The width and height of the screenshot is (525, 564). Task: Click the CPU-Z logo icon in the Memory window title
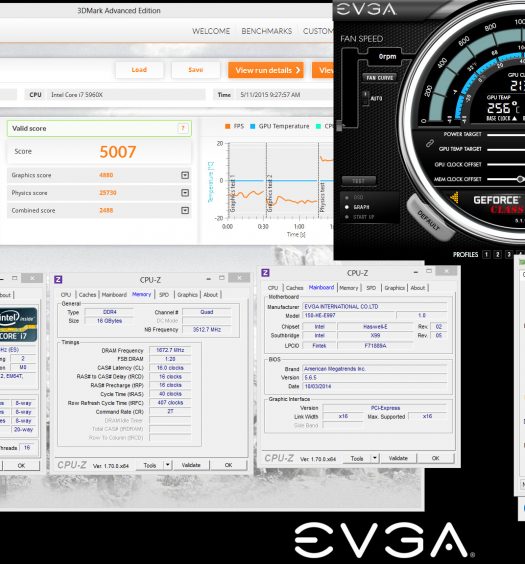(58, 279)
